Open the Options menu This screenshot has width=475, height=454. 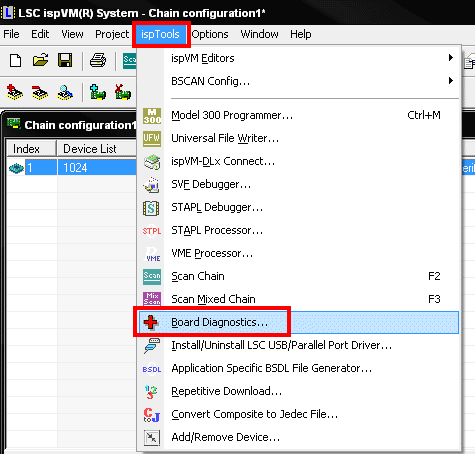pos(210,34)
